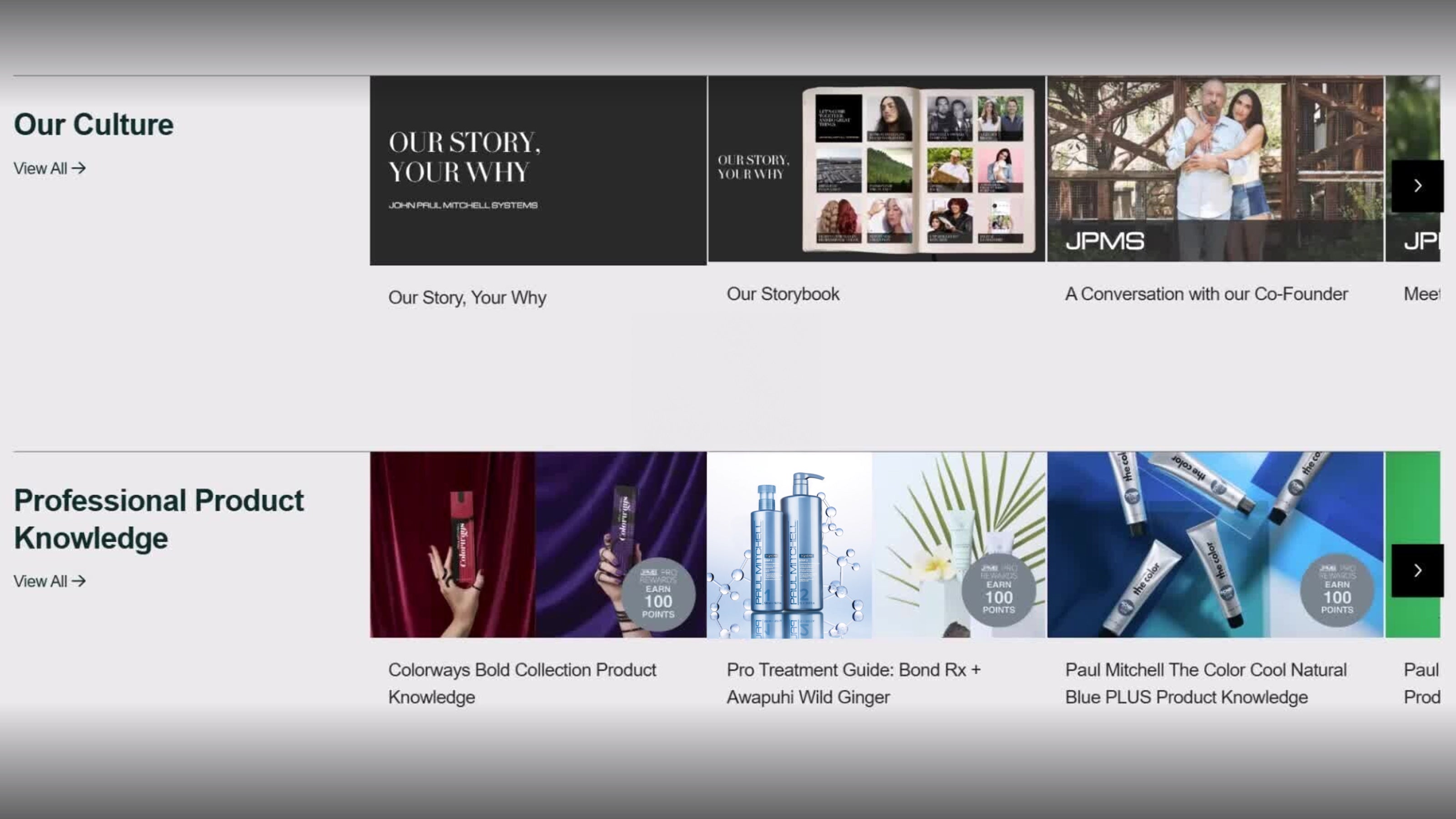
Task: Click the Our Storybook title text
Action: (783, 294)
